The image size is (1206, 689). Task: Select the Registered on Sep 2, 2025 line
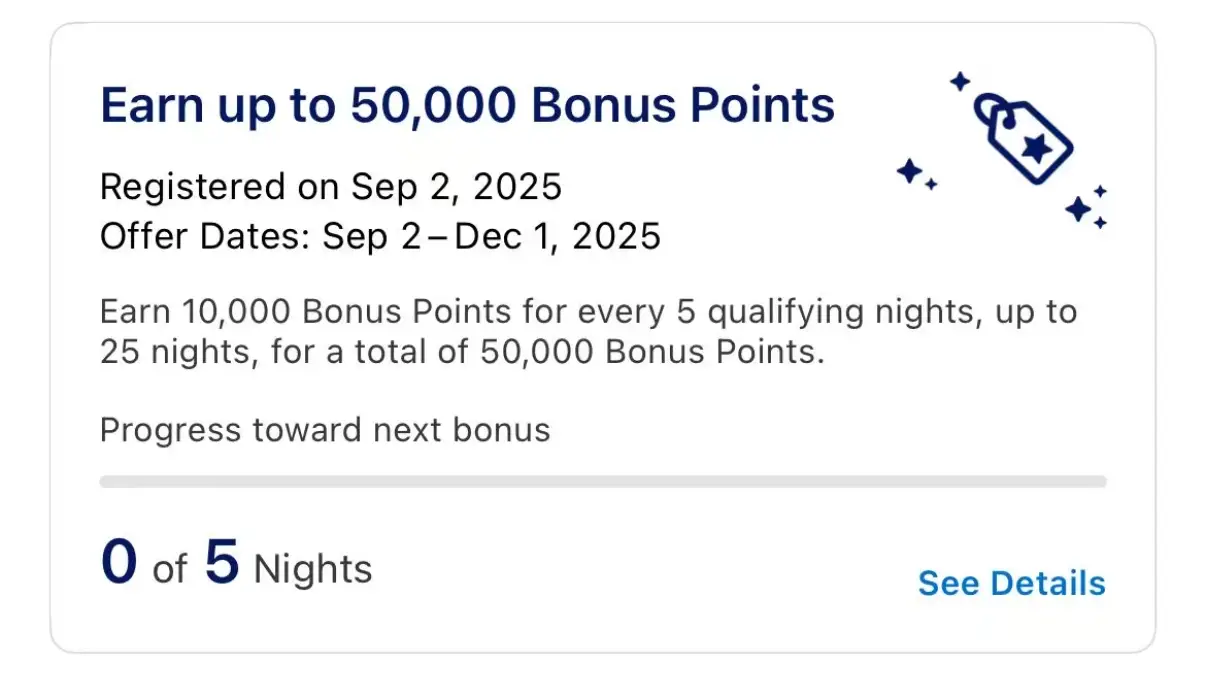point(331,187)
